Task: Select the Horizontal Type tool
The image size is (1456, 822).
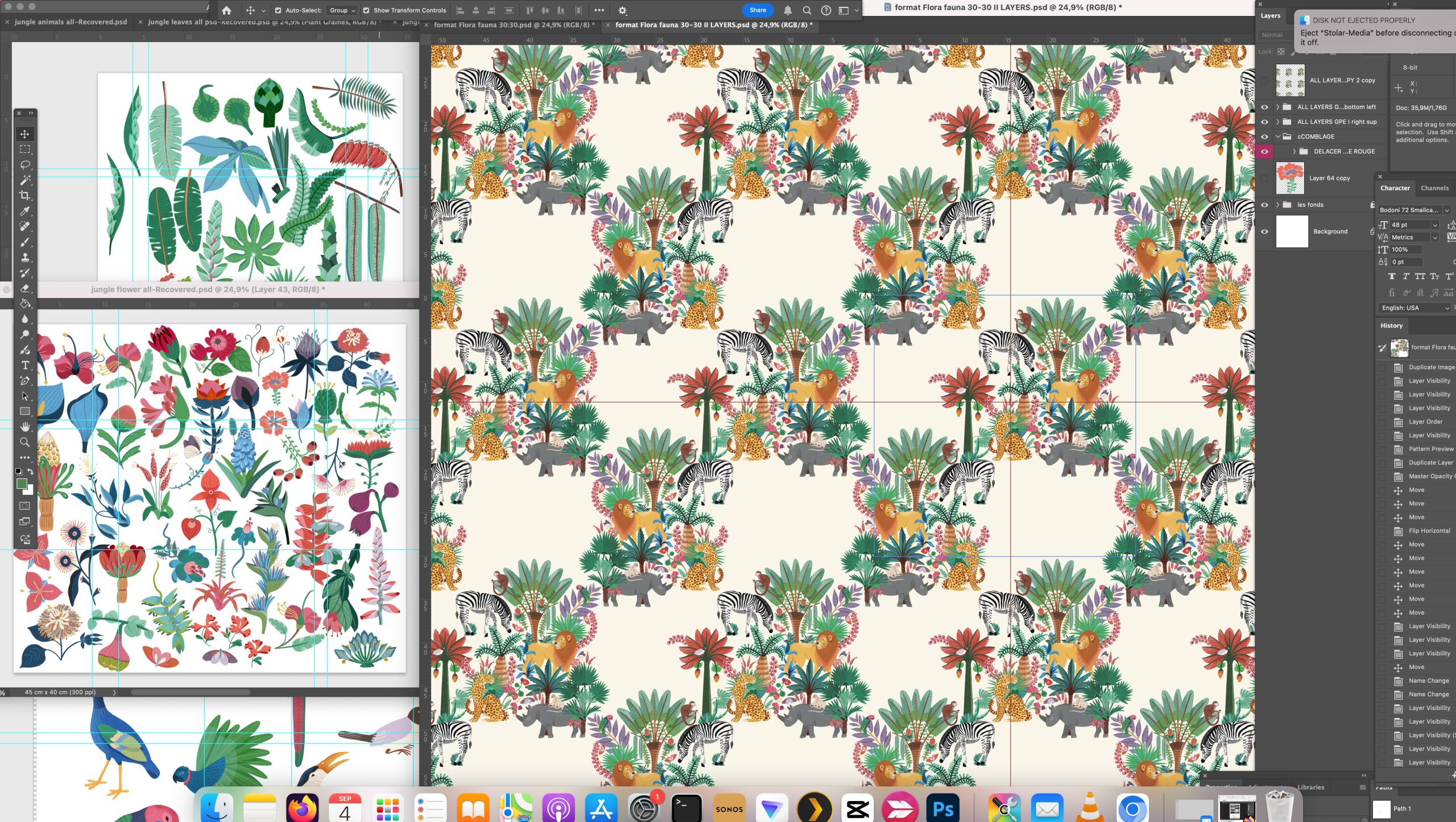Action: 24,365
